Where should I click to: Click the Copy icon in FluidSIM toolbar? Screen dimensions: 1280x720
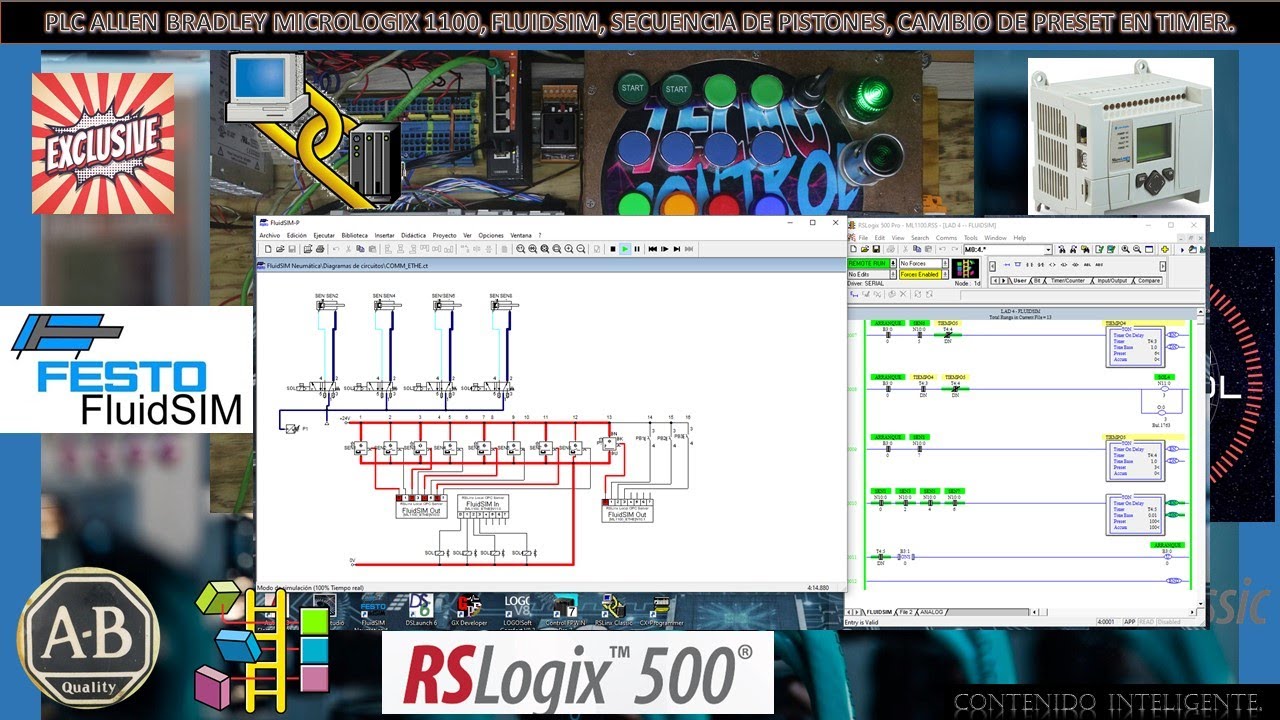coord(360,249)
